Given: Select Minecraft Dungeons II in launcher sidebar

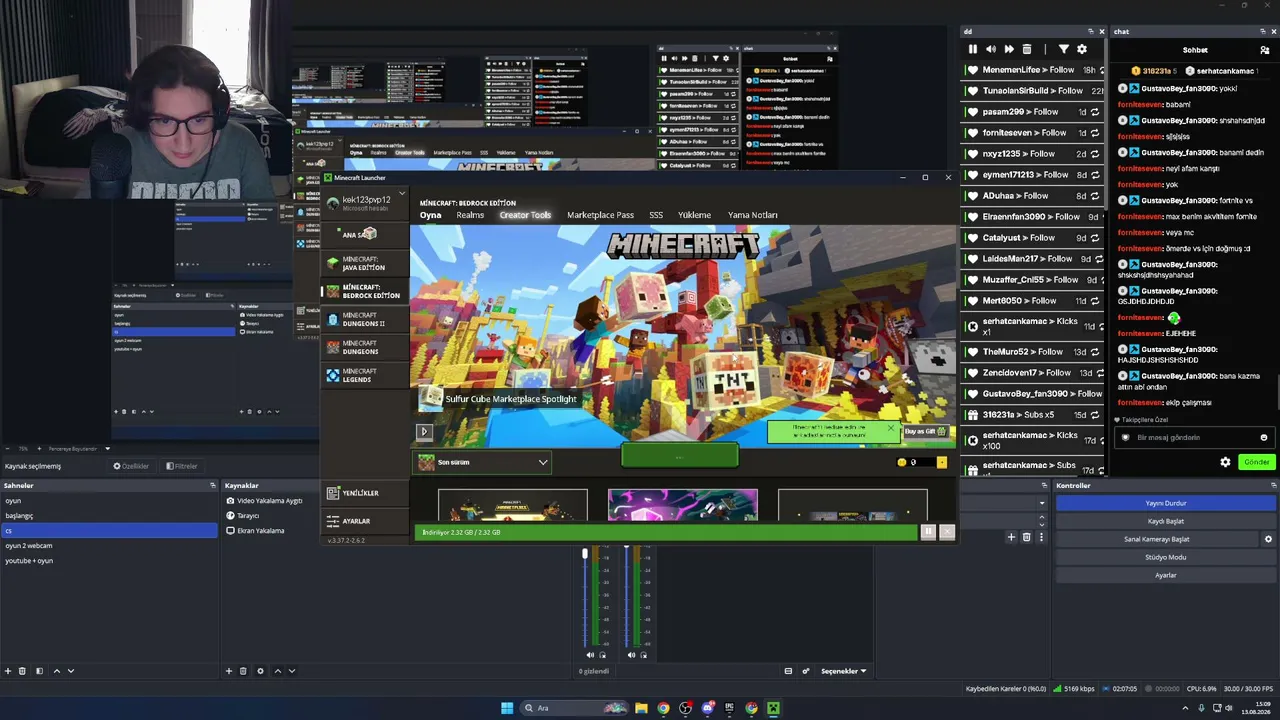Looking at the screenshot, I should point(364,320).
